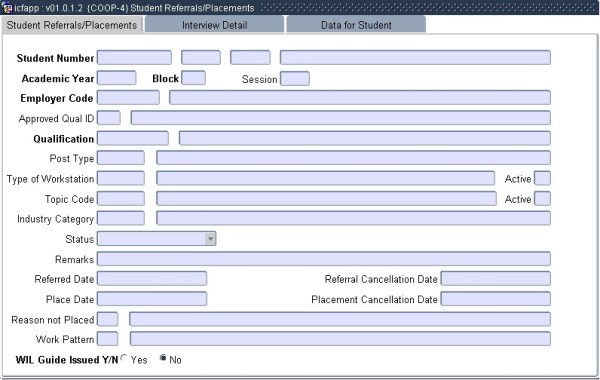Click the Work Pattern code field
The height and width of the screenshot is (380, 600).
(108, 339)
